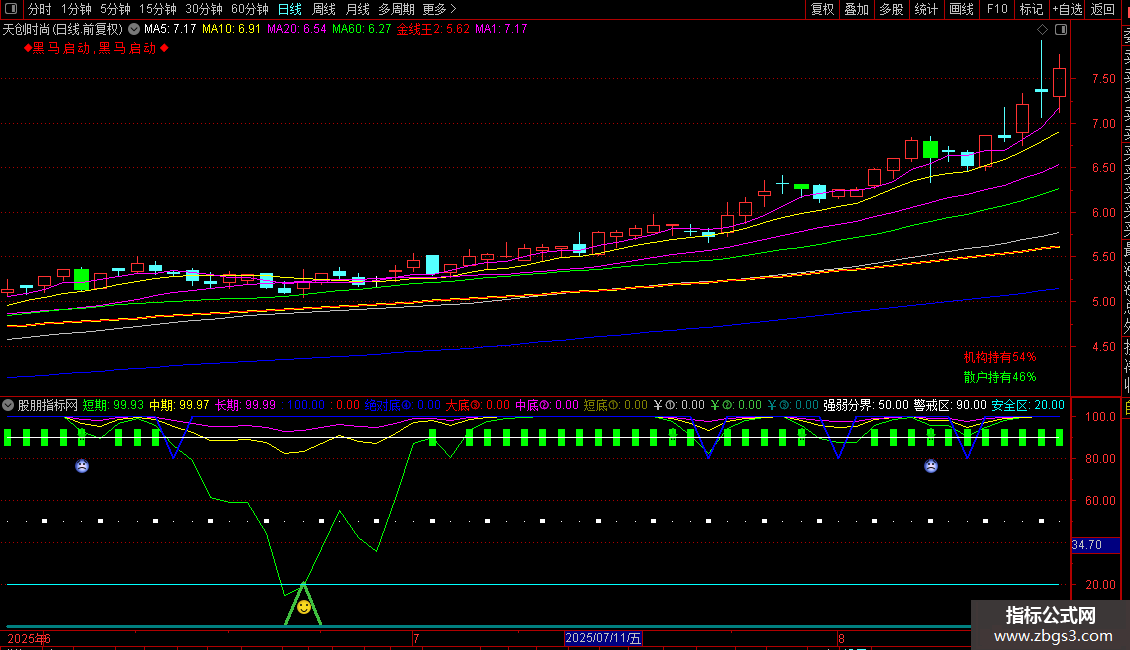This screenshot has width=1130, height=650.
Task: Click the 强弱分界: 50.00 value
Action: pyautogui.click(x=866, y=406)
